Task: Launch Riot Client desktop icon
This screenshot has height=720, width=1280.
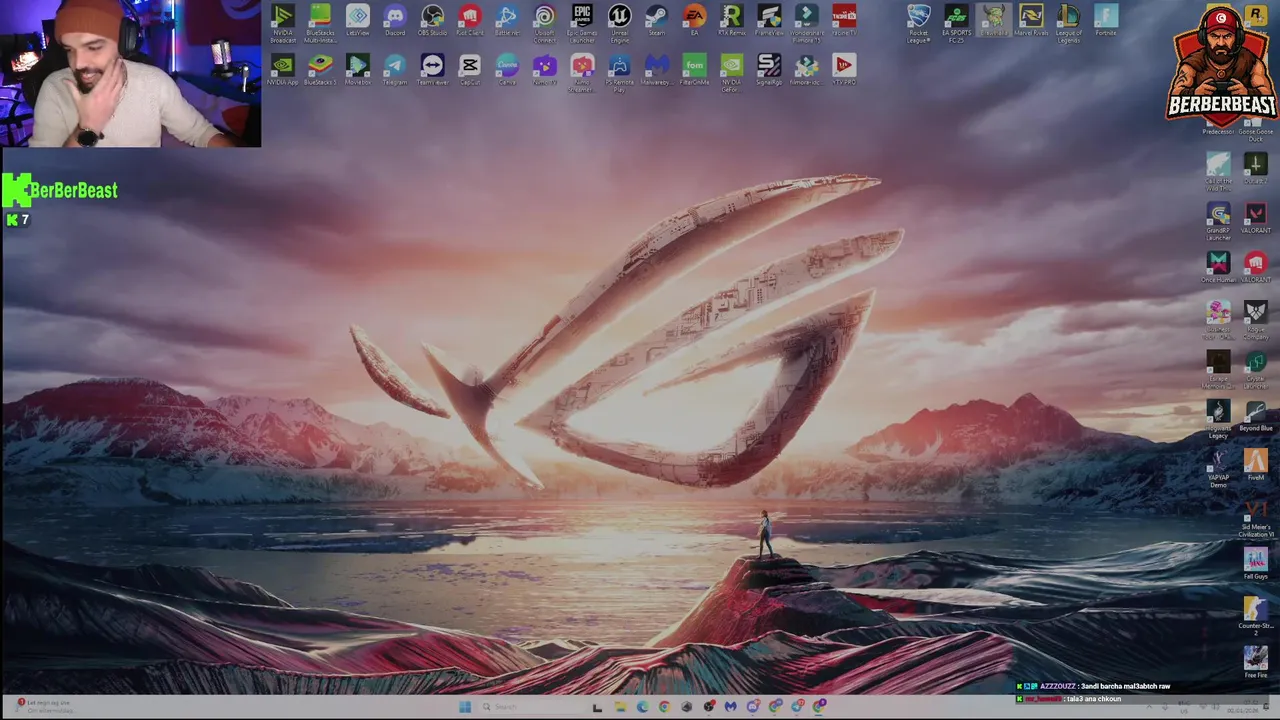Action: (x=470, y=20)
